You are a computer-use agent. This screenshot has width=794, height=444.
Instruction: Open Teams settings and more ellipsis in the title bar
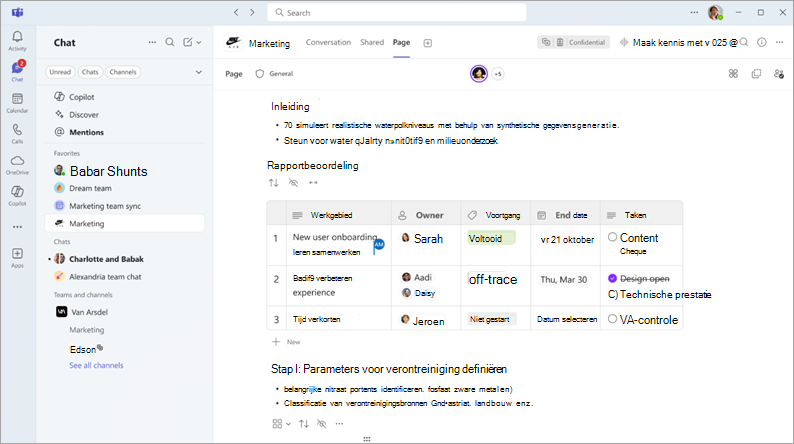click(x=694, y=13)
